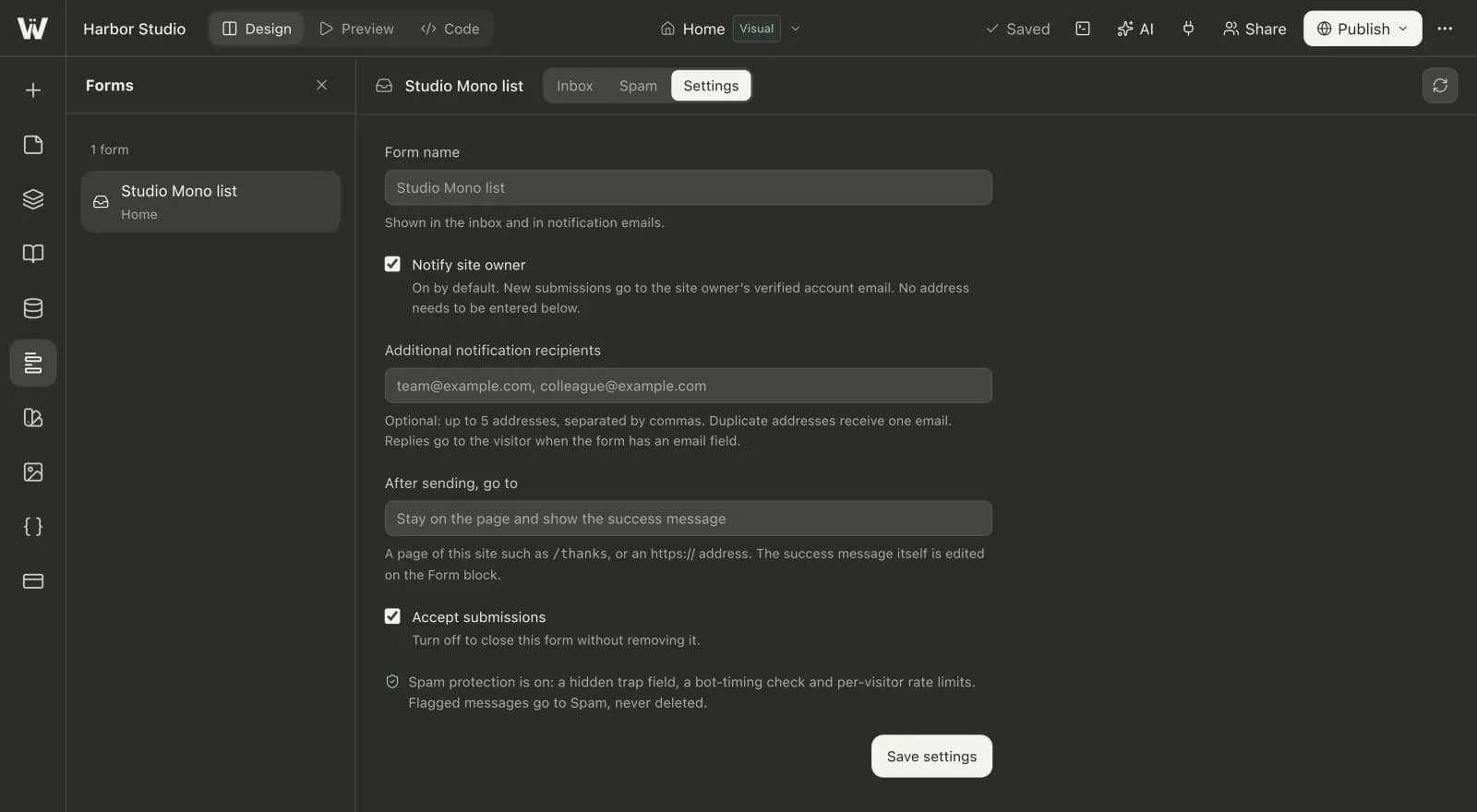
Task: Open the Pages icon in the sidebar
Action: pos(33,145)
